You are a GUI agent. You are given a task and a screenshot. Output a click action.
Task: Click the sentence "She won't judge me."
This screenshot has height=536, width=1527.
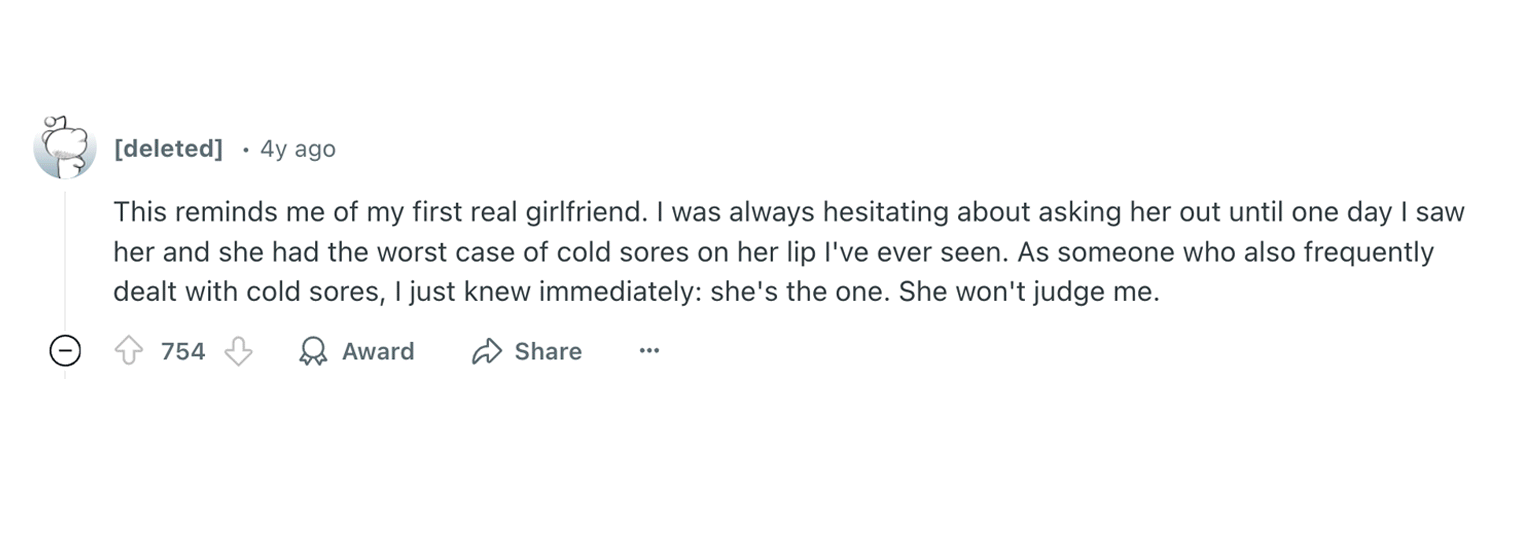point(1029,292)
